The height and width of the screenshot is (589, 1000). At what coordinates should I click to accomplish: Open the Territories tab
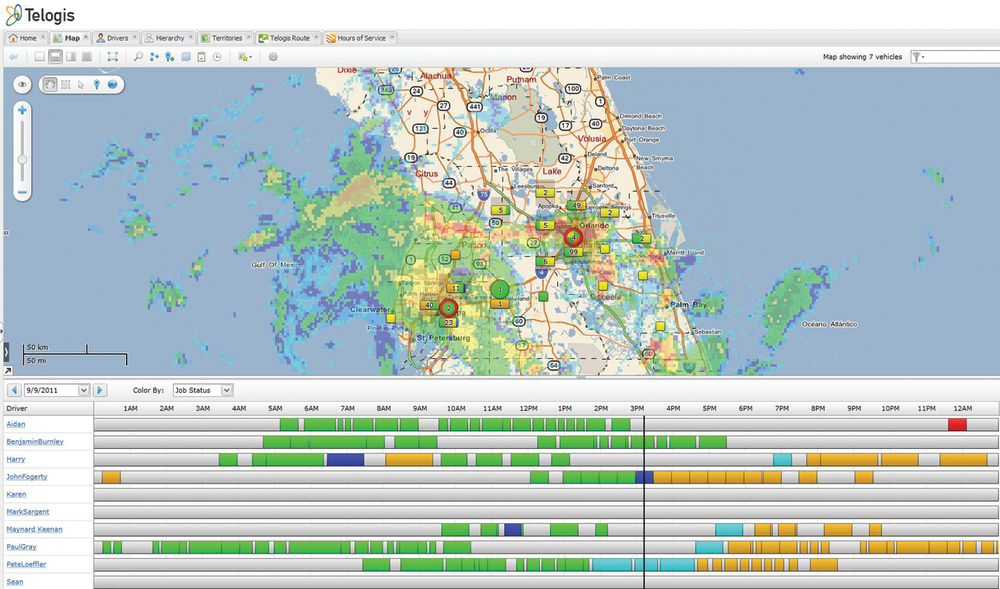click(225, 37)
